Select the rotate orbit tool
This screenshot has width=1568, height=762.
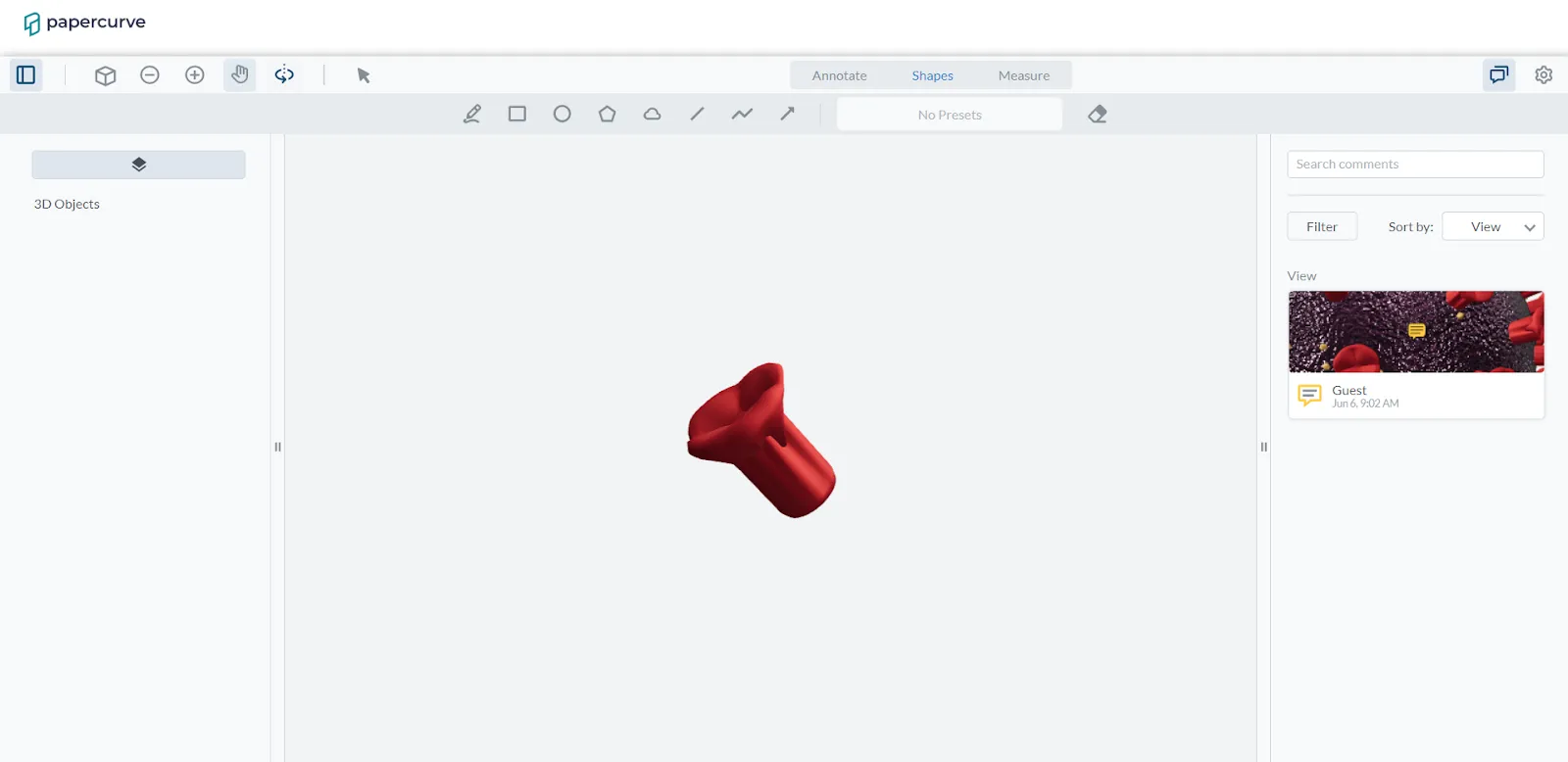point(284,75)
